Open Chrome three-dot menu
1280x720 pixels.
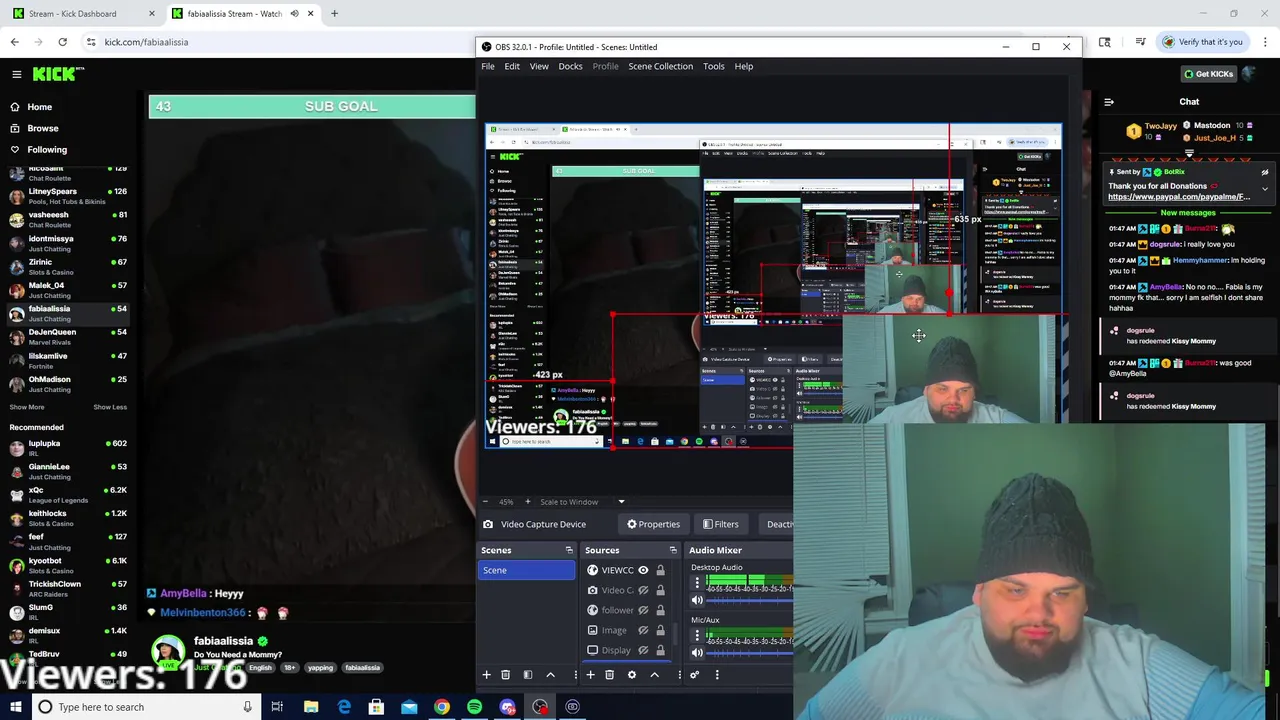1266,42
